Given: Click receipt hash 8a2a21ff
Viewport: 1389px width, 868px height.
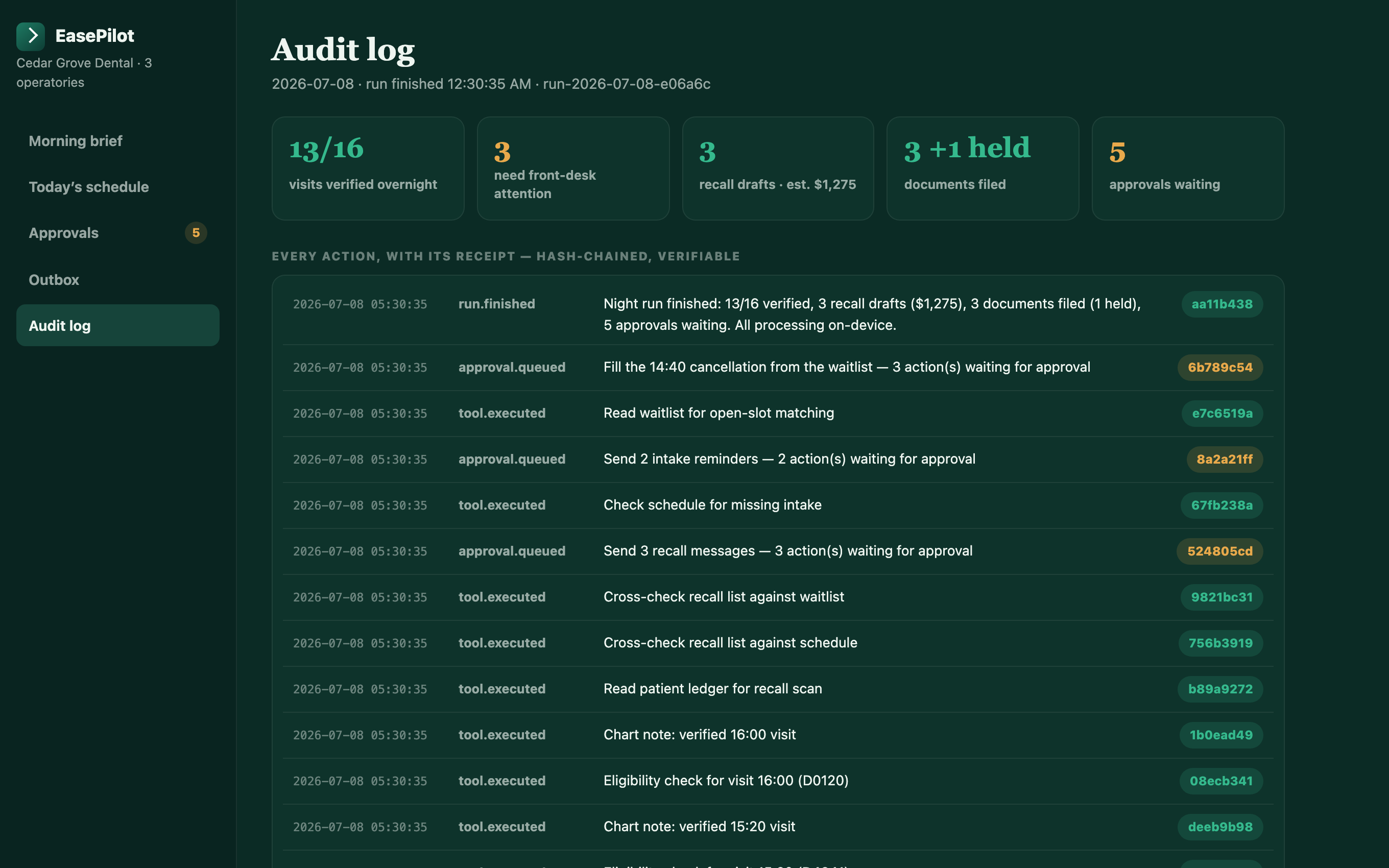Looking at the screenshot, I should 1224,459.
